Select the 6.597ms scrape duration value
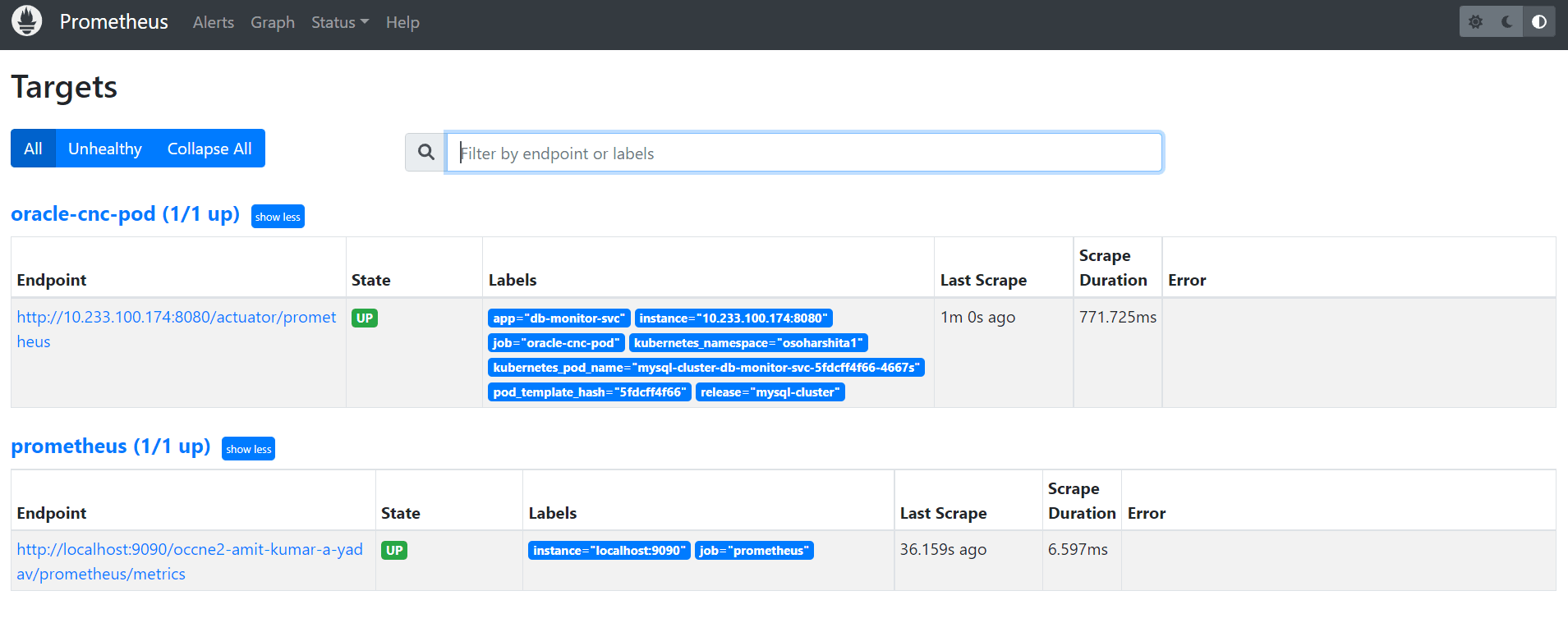 pos(1078,550)
